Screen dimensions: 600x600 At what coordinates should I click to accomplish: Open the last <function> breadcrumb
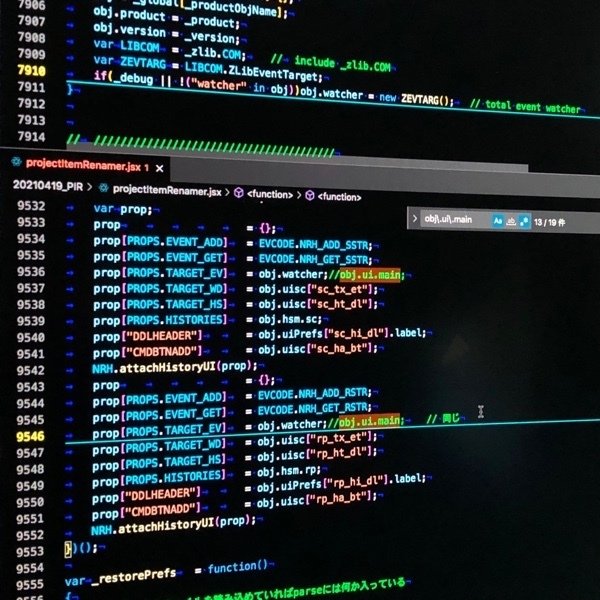339,197
